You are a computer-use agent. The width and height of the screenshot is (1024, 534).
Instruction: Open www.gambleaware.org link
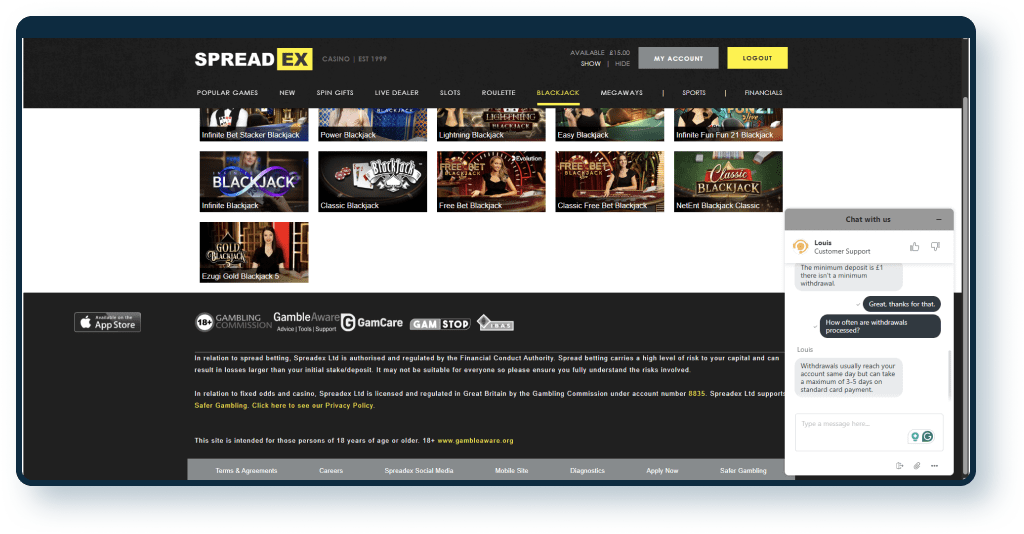(x=475, y=441)
